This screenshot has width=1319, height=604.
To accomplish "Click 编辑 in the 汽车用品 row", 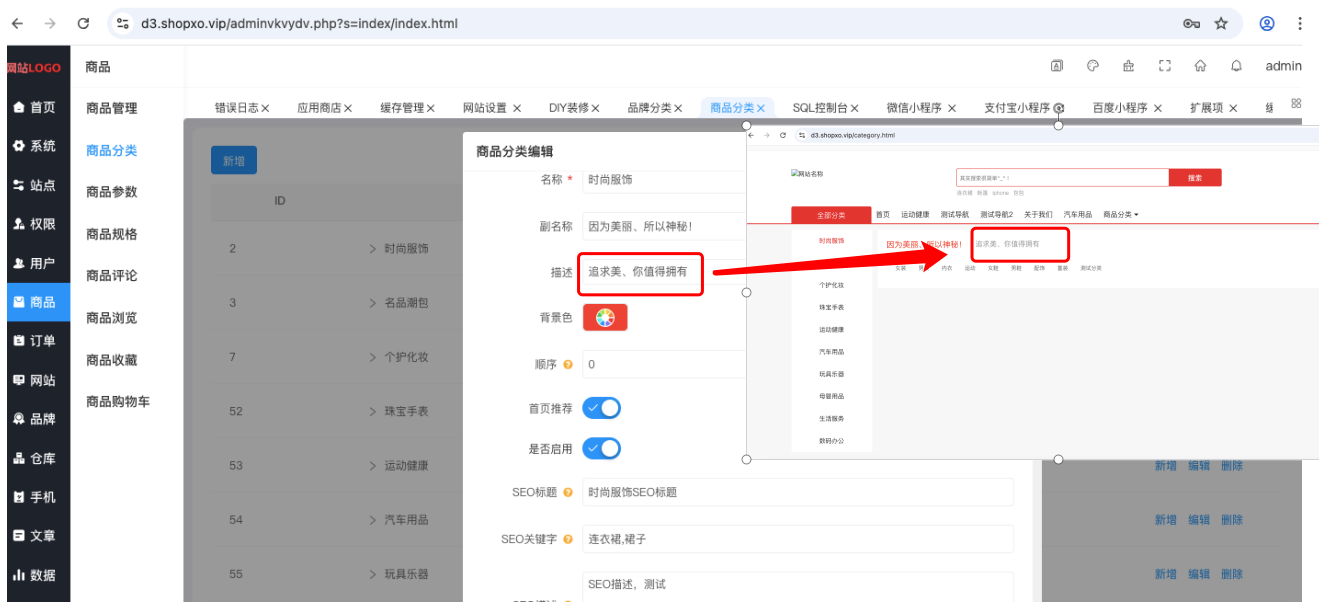I will [1199, 520].
